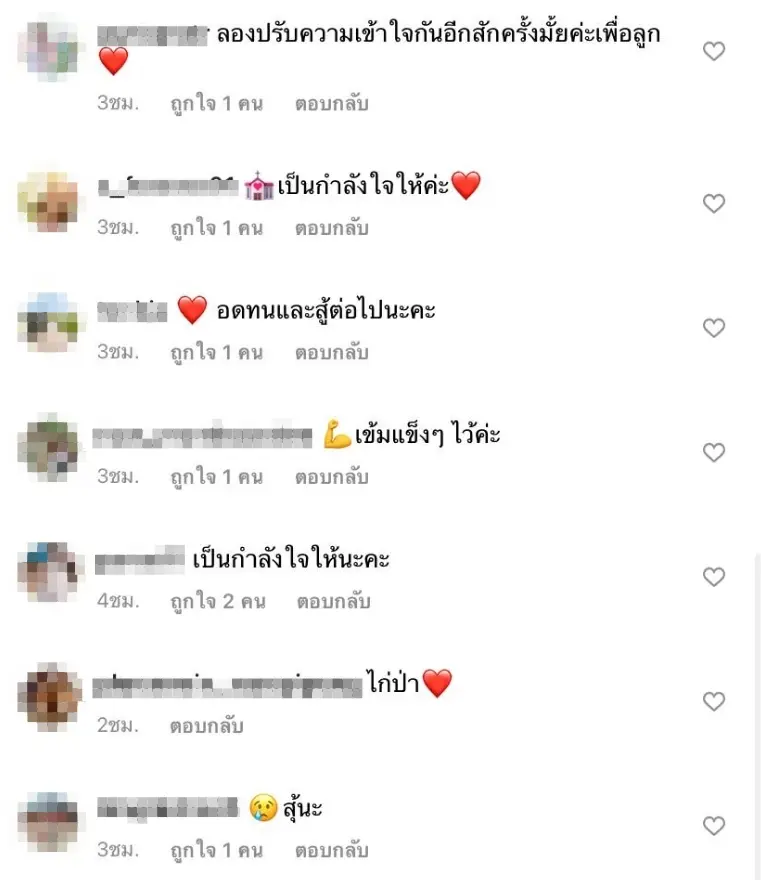The height and width of the screenshot is (880, 761).
Task: Like the comment about reconciling for the child
Action: [x=714, y=51]
